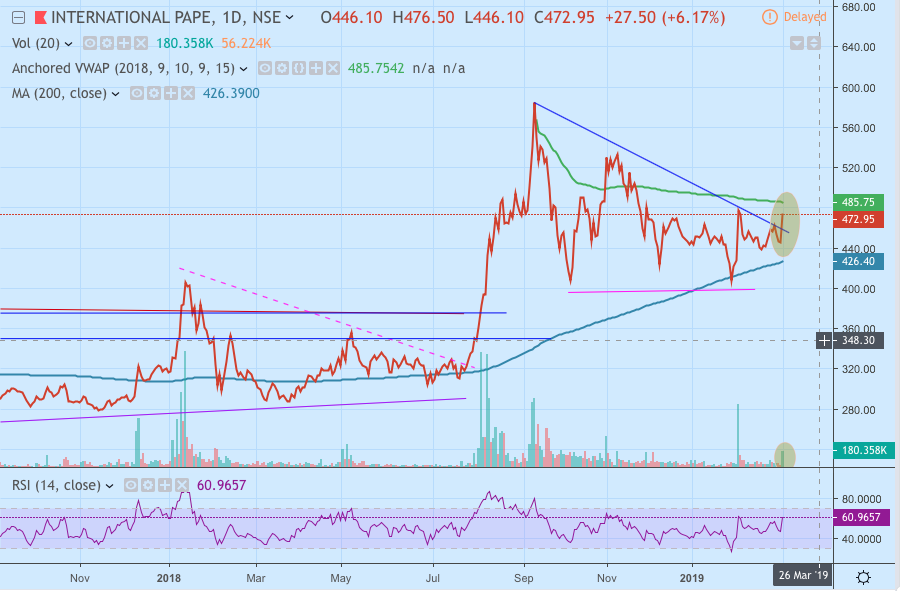This screenshot has width=900, height=591.
Task: Click the pane maximize up-down arrows button
Action: (814, 43)
